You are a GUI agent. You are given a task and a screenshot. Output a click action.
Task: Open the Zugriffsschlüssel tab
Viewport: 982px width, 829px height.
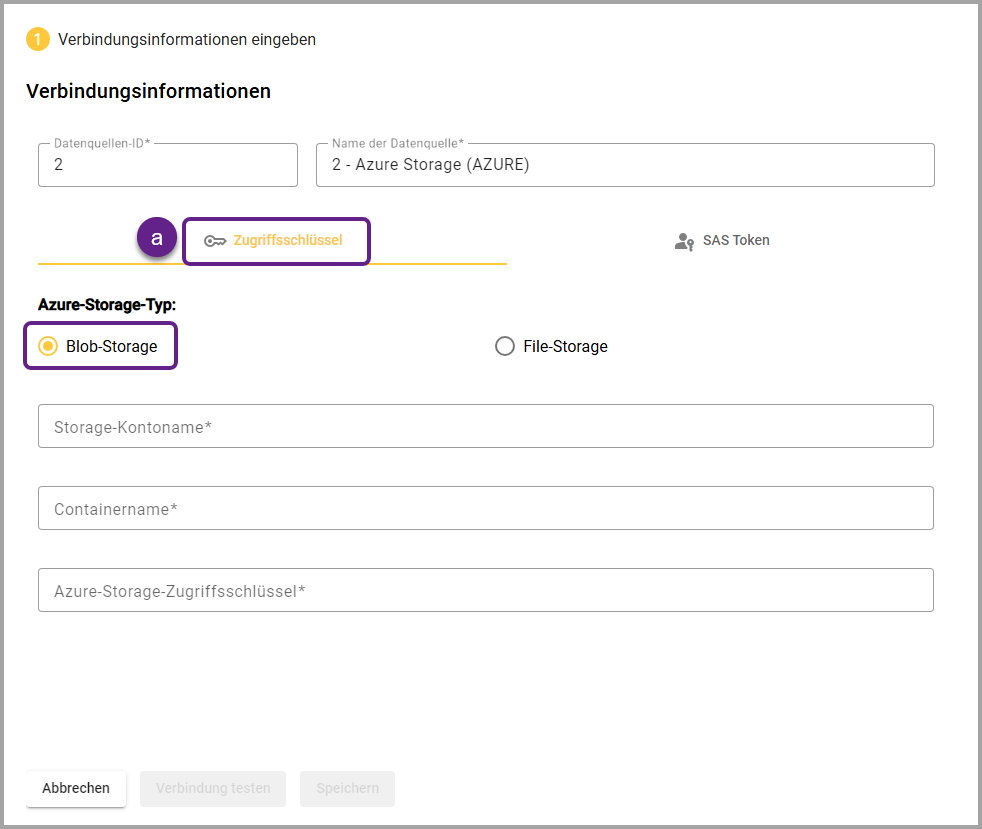[287, 240]
